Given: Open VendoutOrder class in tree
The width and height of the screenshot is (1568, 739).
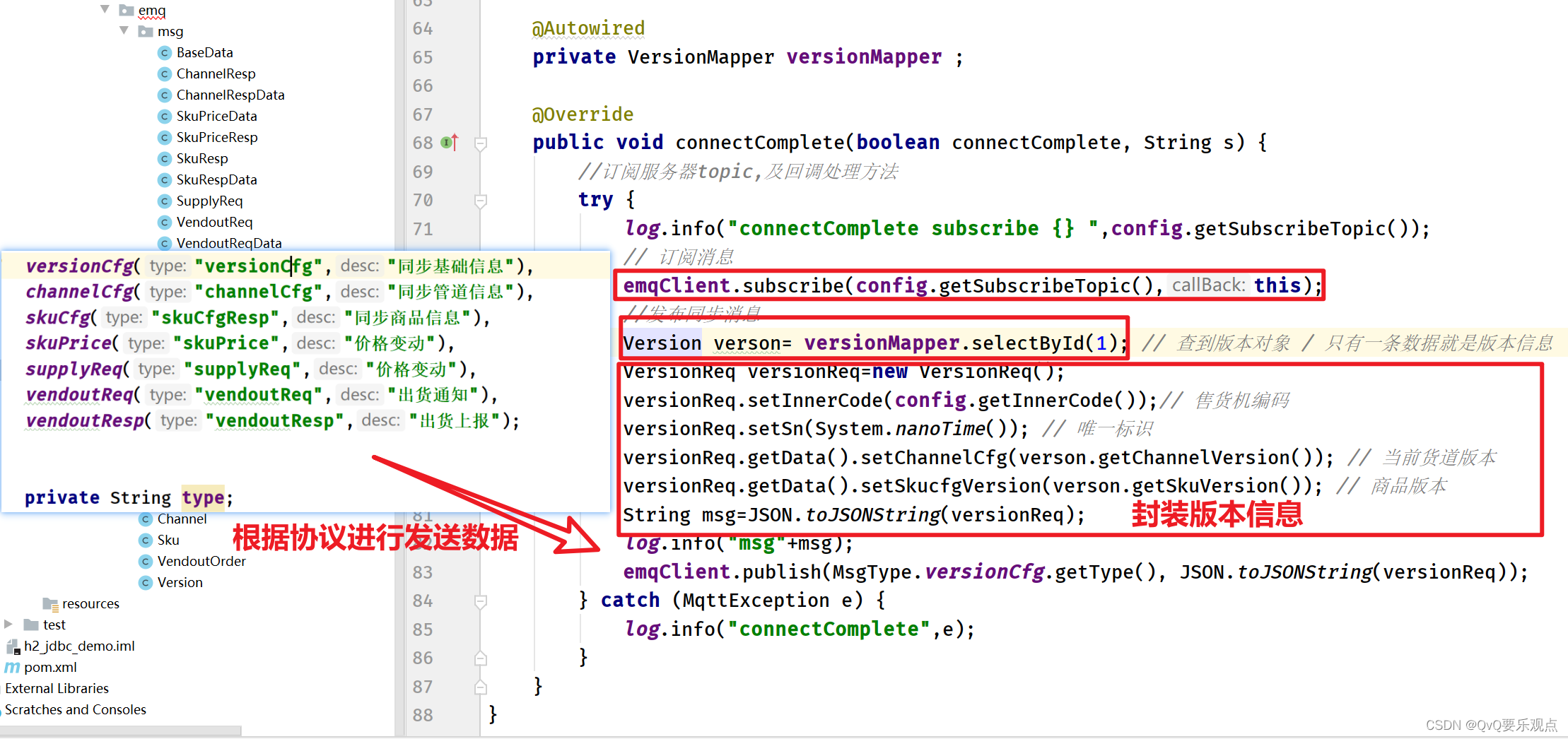Looking at the screenshot, I should click(201, 561).
